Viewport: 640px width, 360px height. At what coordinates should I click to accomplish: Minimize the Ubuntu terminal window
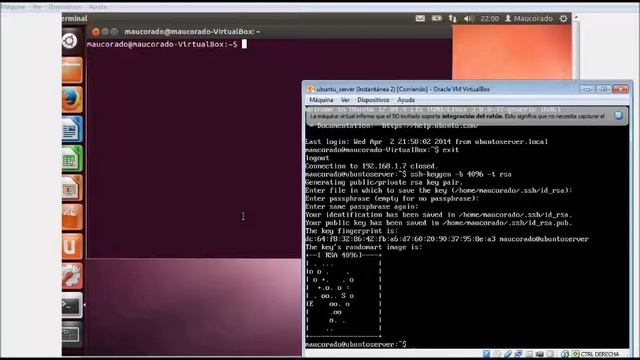click(x=105, y=31)
